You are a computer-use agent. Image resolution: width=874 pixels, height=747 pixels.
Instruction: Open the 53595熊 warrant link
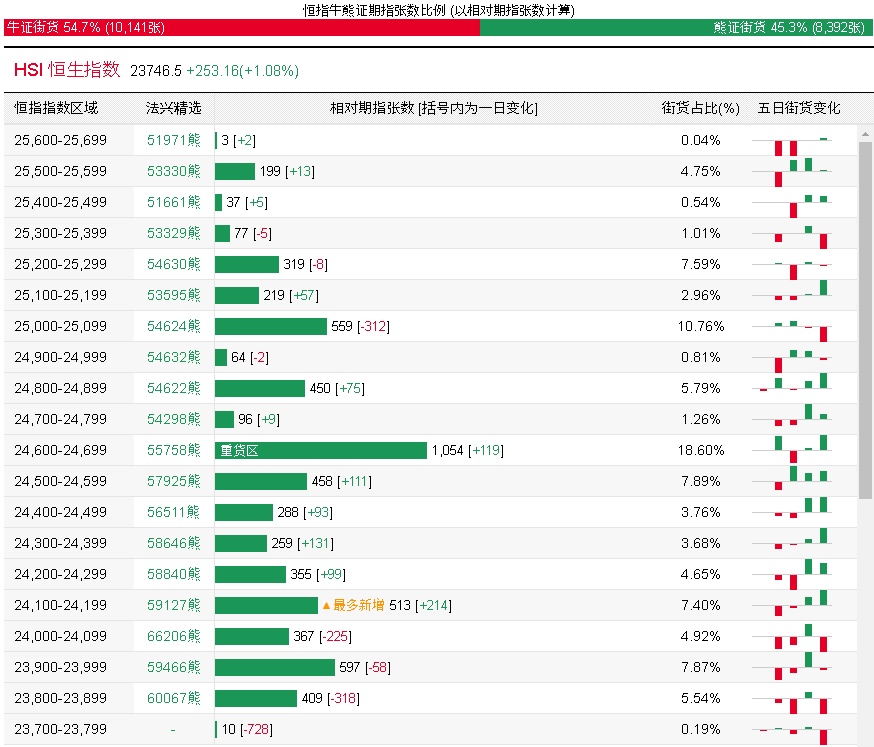click(173, 295)
